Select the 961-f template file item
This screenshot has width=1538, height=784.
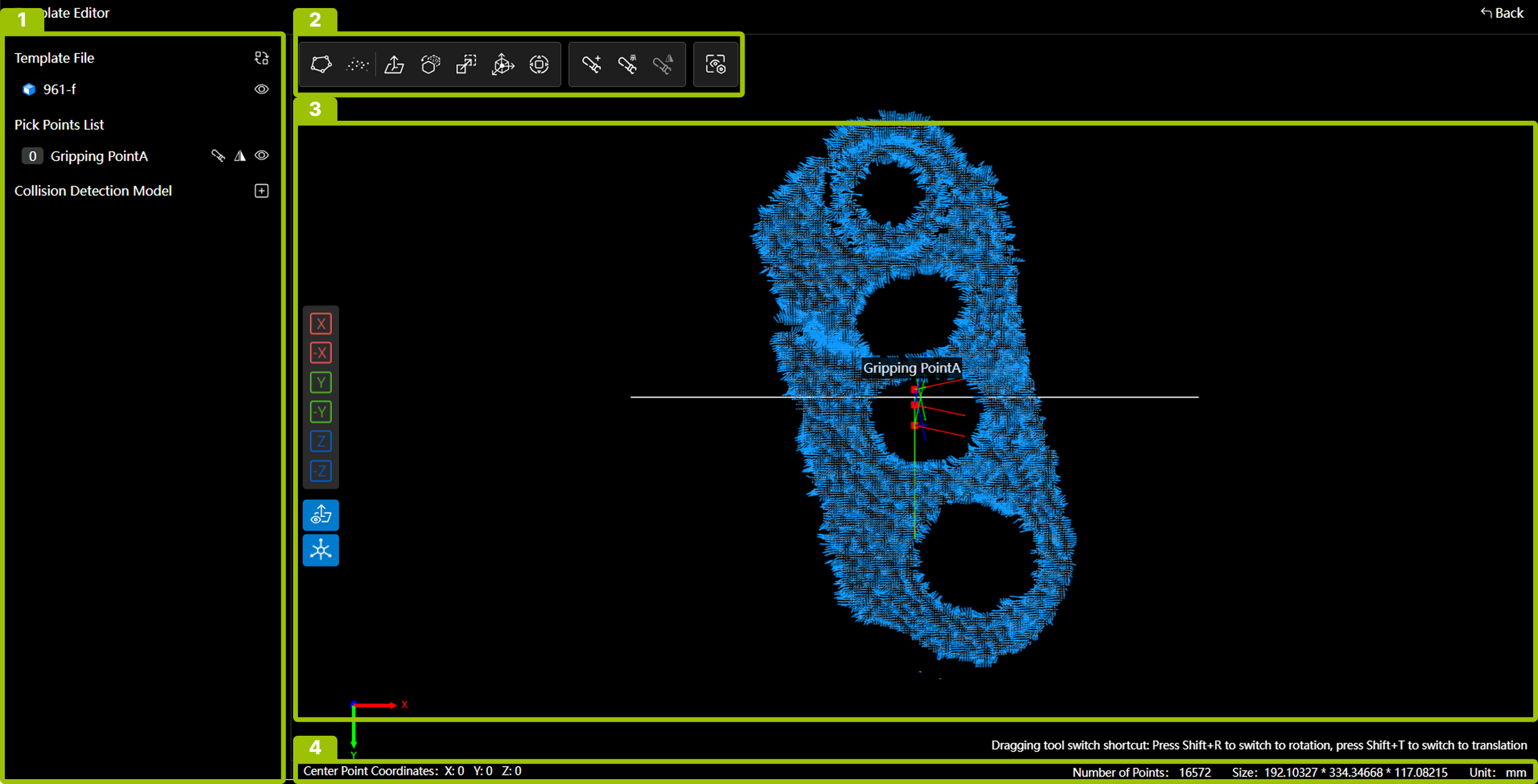pos(60,90)
